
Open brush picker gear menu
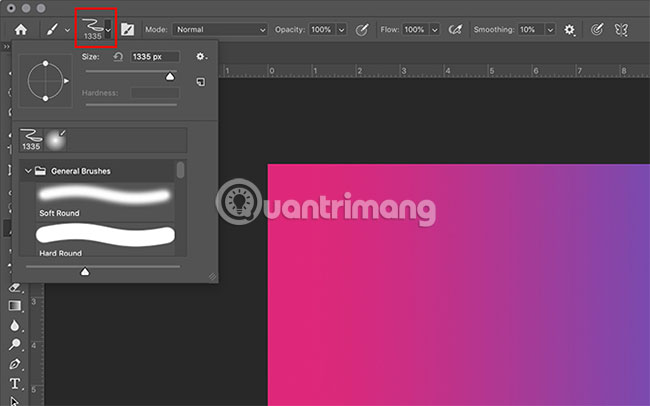click(201, 56)
